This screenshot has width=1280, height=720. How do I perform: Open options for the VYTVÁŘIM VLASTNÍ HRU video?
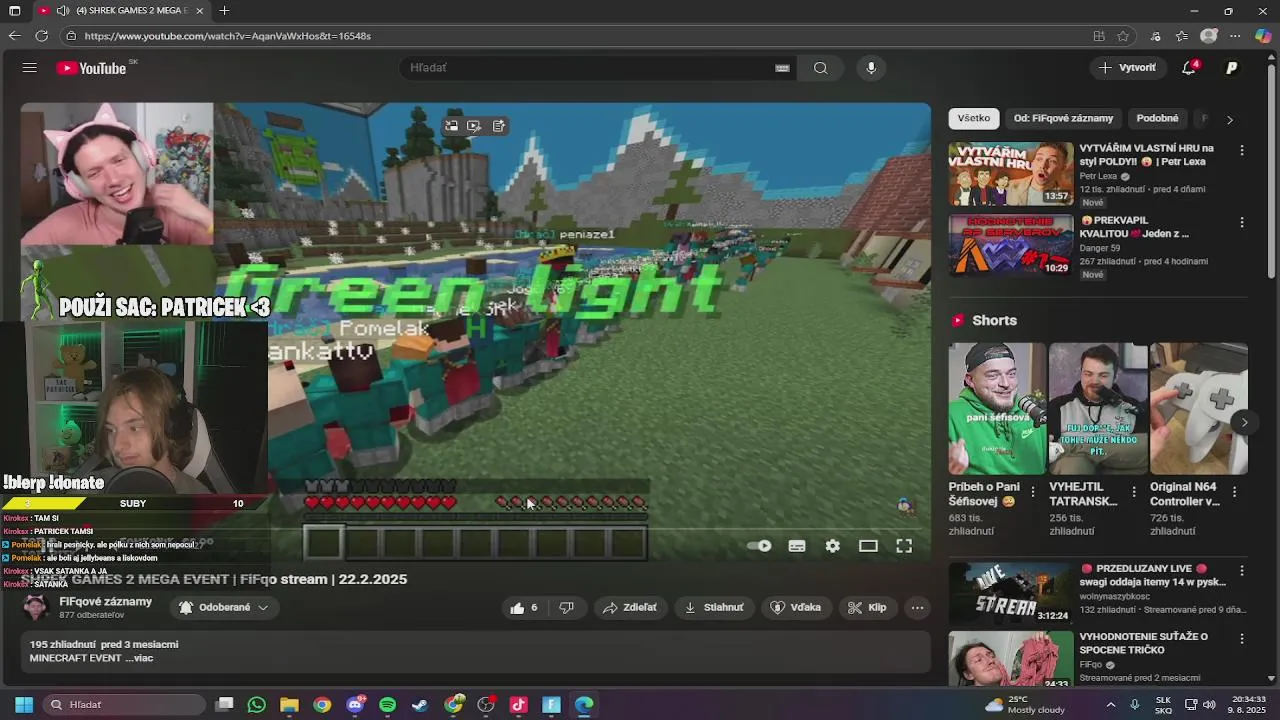point(1242,150)
